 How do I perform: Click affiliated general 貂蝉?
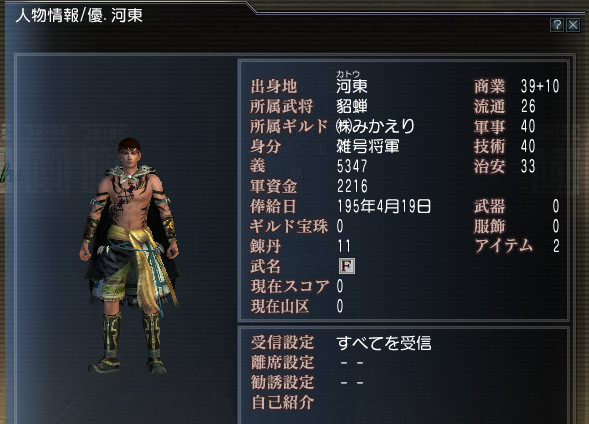click(x=352, y=106)
